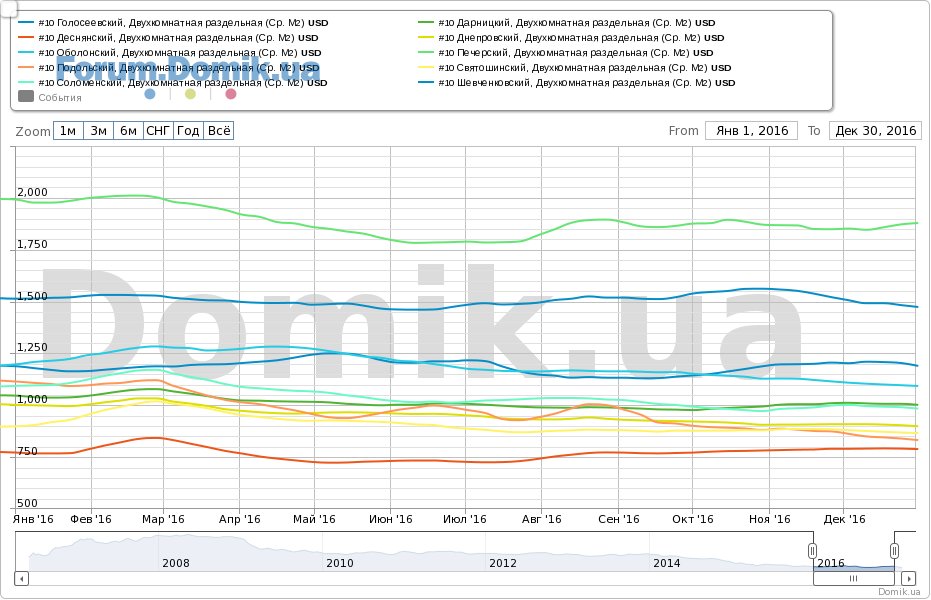Toggle Голосеевский series in legend
931x600 pixels.
173,23
